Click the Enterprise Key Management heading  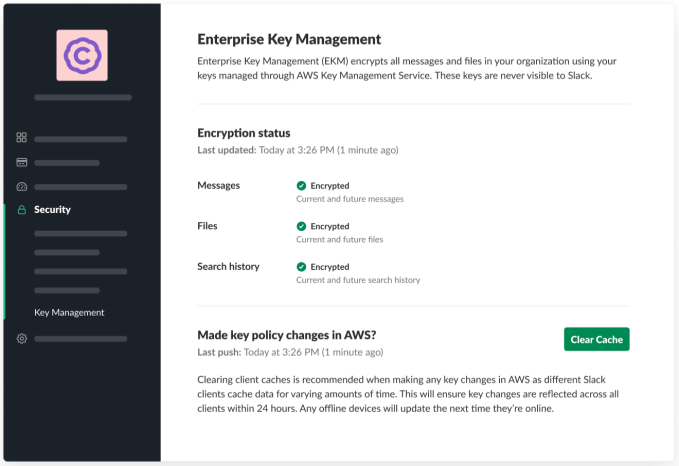289,40
